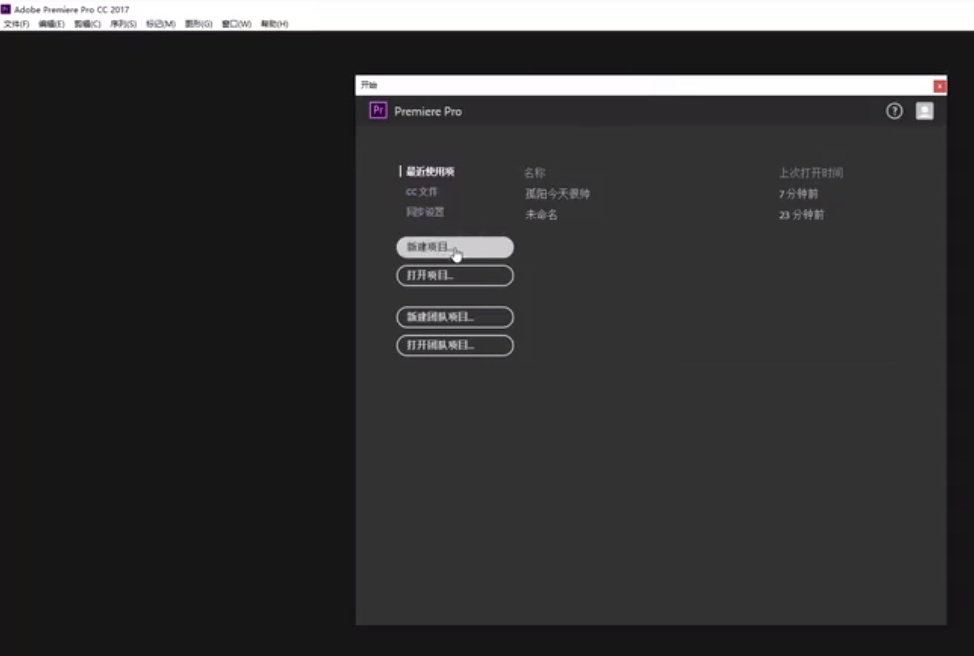Click the Premiere Pro "Pr" logo icon

coord(377,111)
